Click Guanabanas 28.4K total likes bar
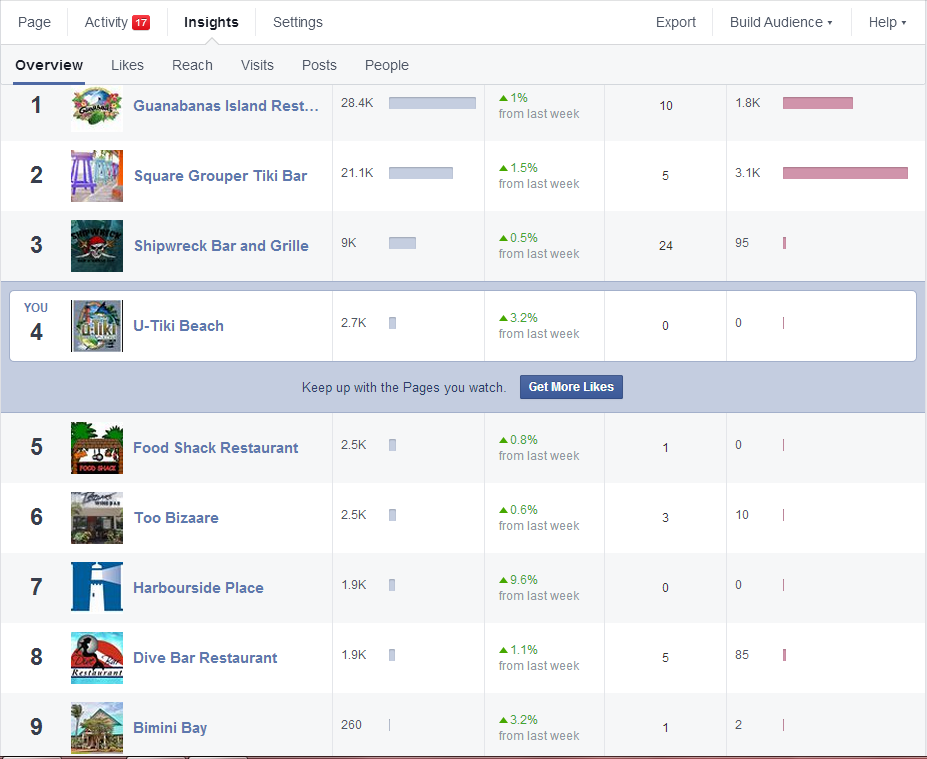This screenshot has width=927, height=759. 432,103
